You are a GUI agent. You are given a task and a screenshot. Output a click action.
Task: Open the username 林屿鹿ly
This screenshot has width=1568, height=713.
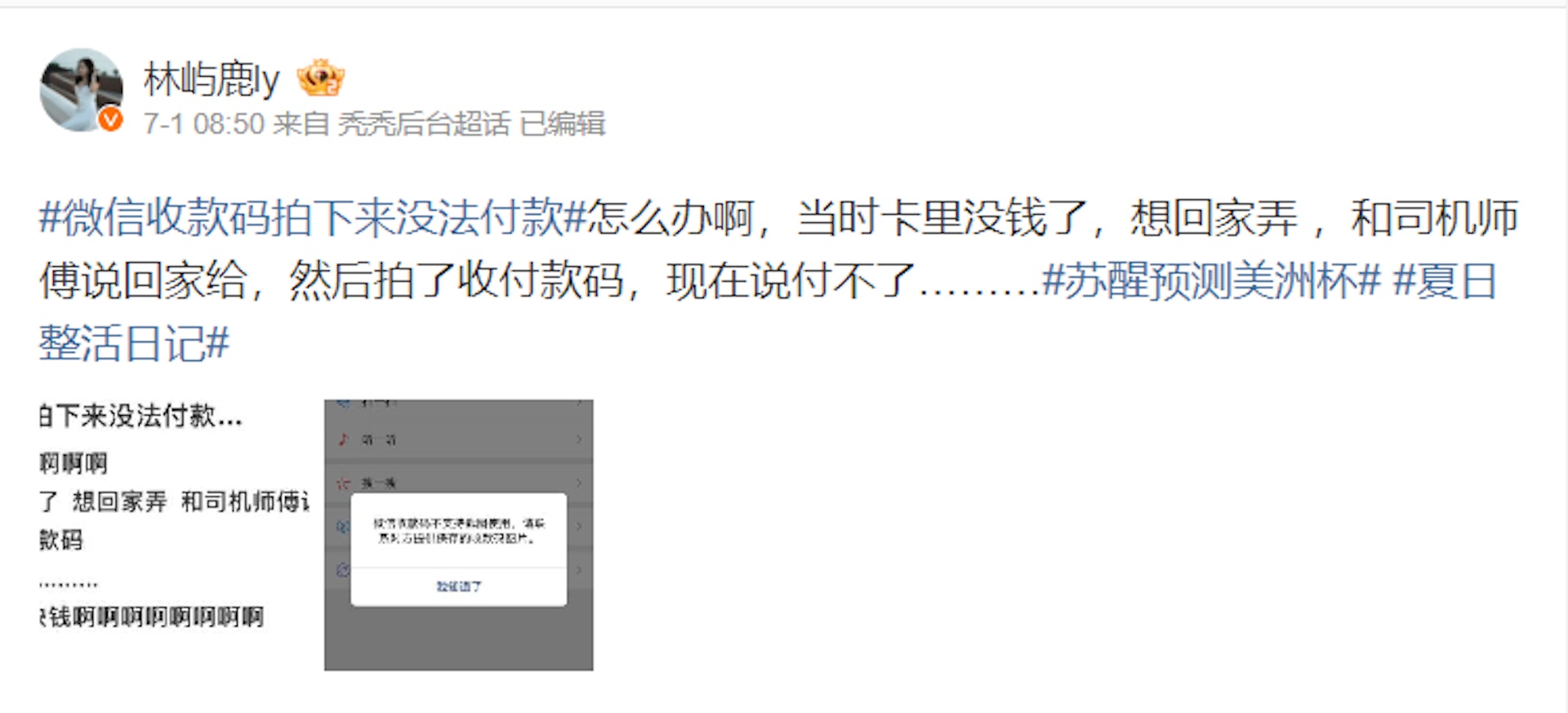coord(212,79)
